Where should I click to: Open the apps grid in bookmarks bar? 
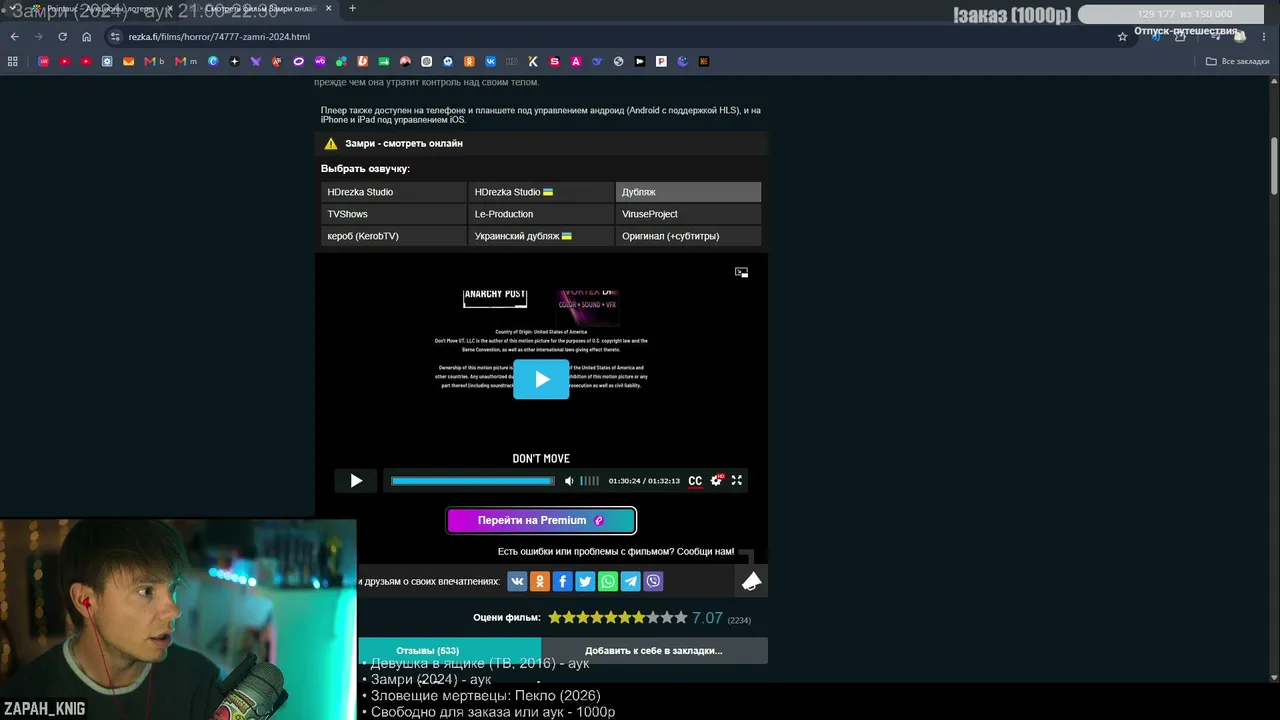13,62
